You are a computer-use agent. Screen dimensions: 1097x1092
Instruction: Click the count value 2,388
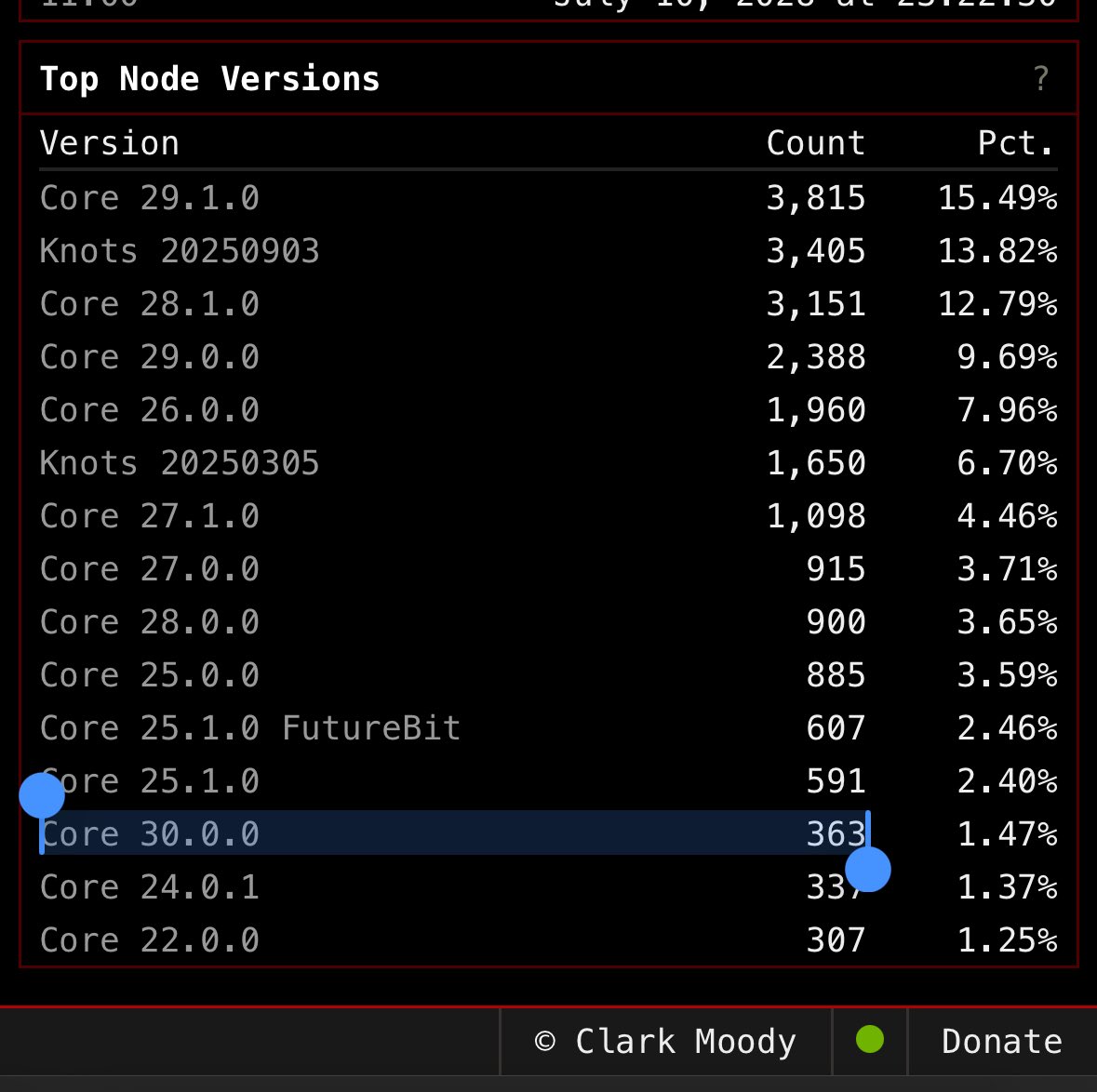click(816, 357)
